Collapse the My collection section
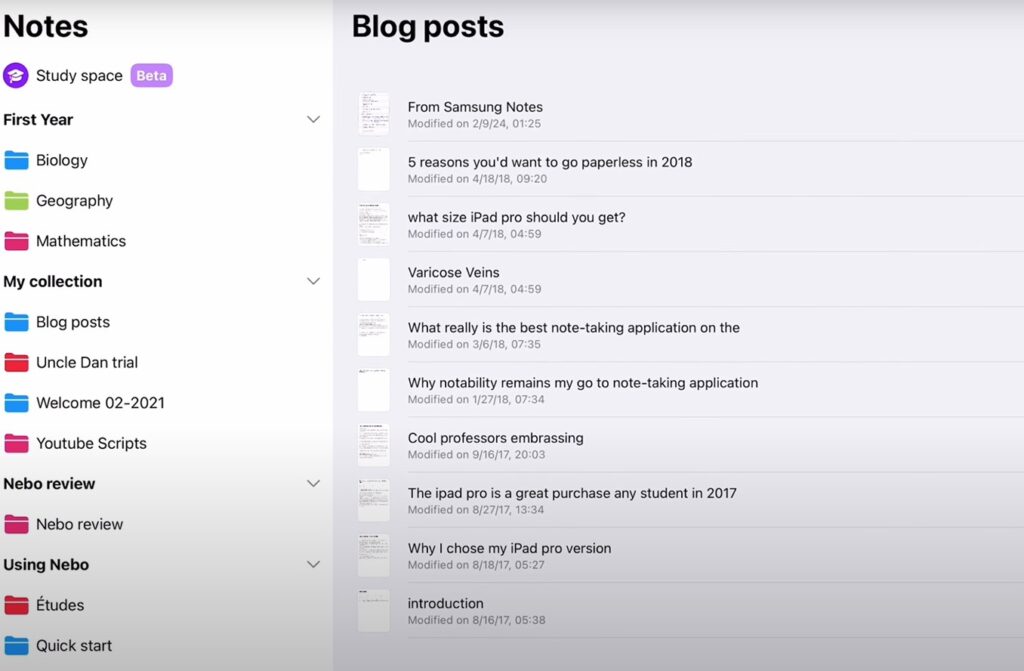 point(313,281)
